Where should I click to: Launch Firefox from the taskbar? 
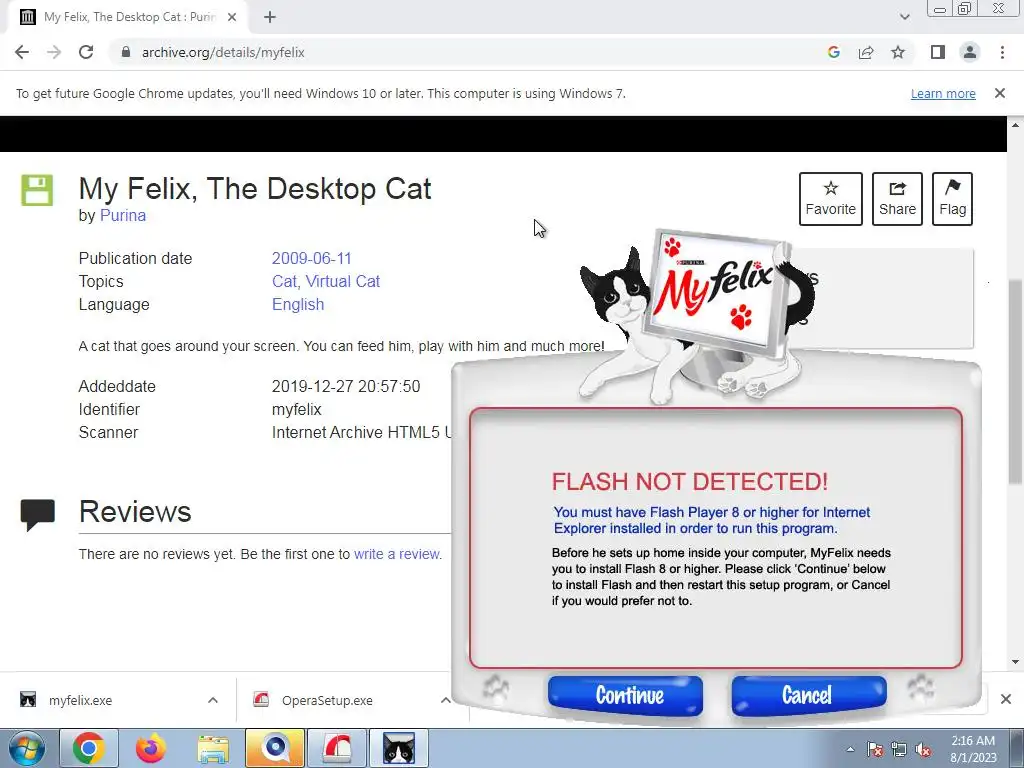click(x=151, y=748)
